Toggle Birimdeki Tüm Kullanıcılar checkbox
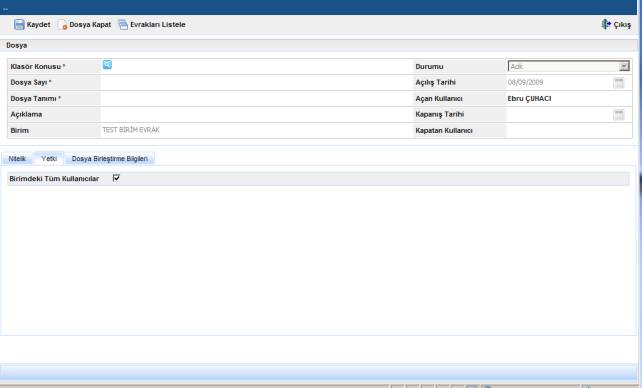The width and height of the screenshot is (642, 388). click(116, 178)
